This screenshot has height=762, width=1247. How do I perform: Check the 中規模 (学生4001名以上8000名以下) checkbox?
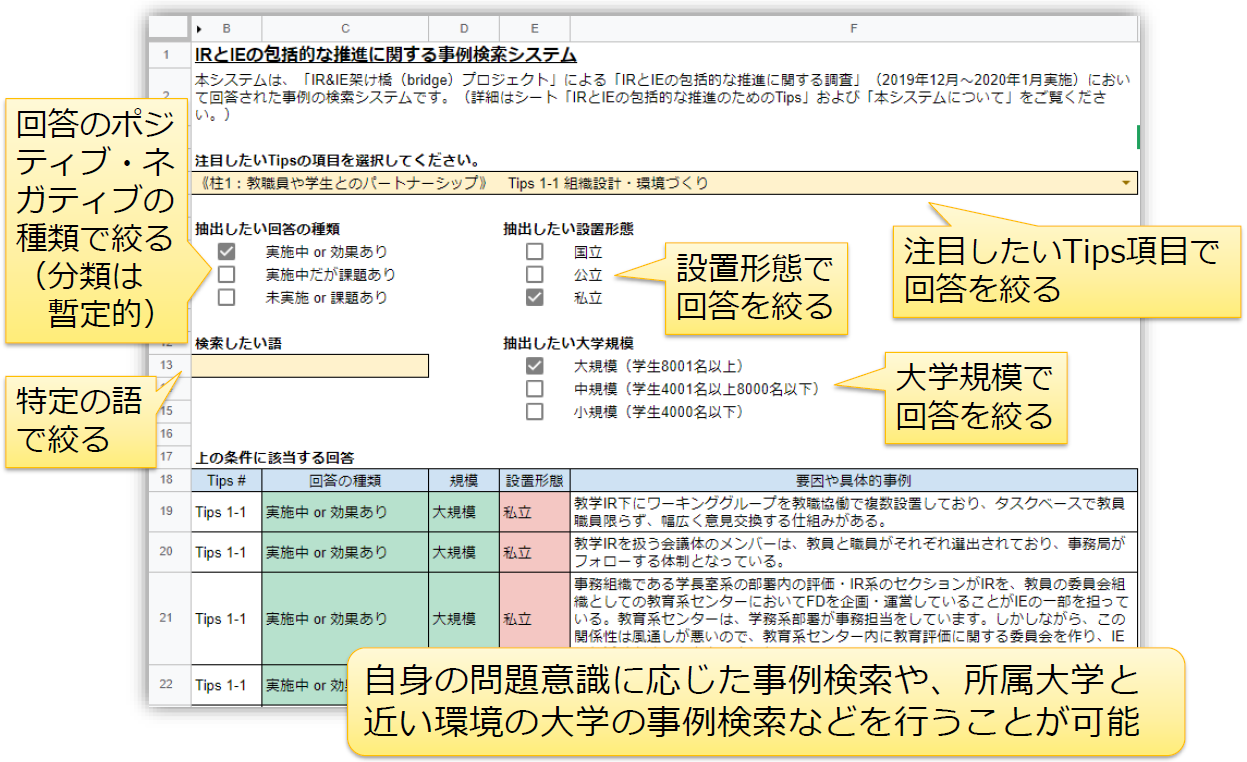[535, 389]
